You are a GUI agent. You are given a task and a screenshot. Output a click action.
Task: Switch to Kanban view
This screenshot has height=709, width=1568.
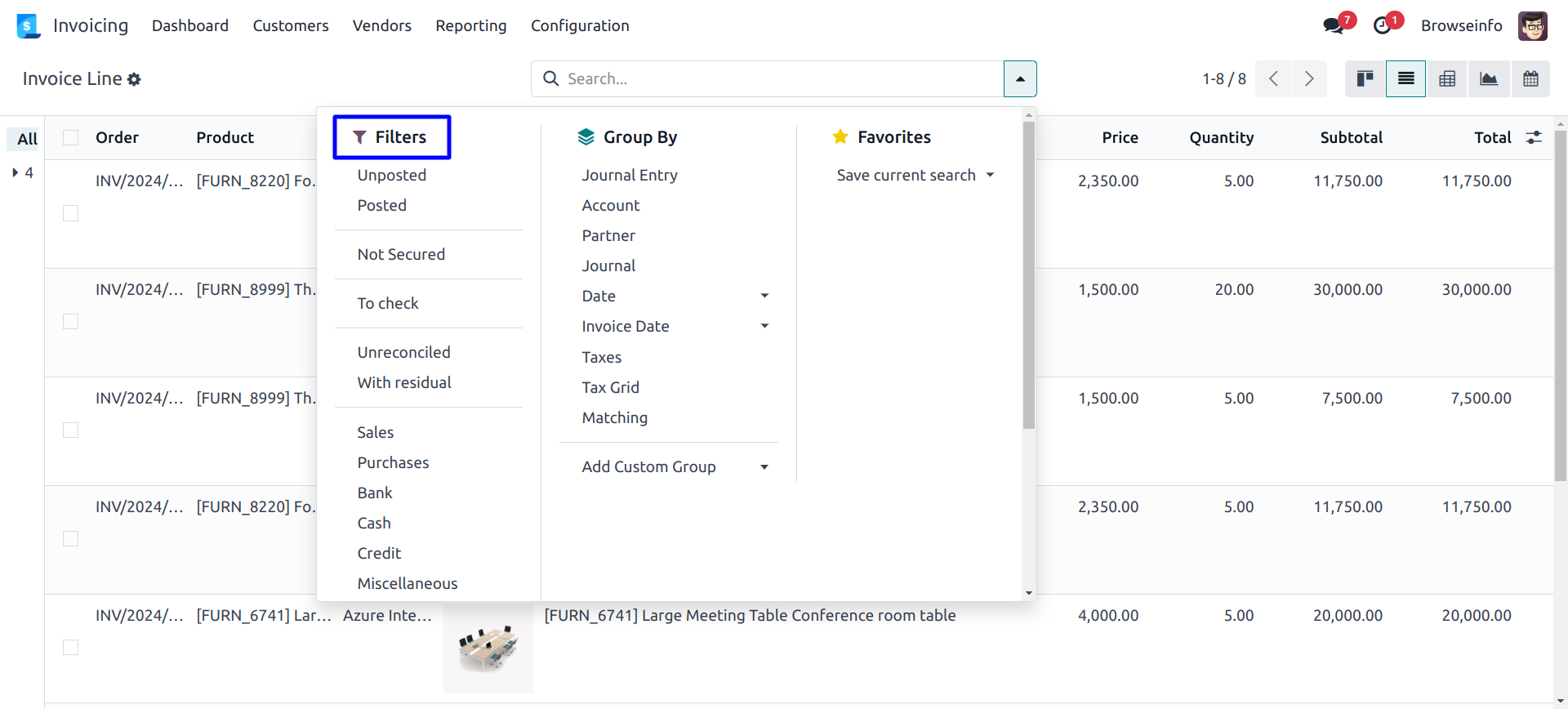click(1365, 78)
